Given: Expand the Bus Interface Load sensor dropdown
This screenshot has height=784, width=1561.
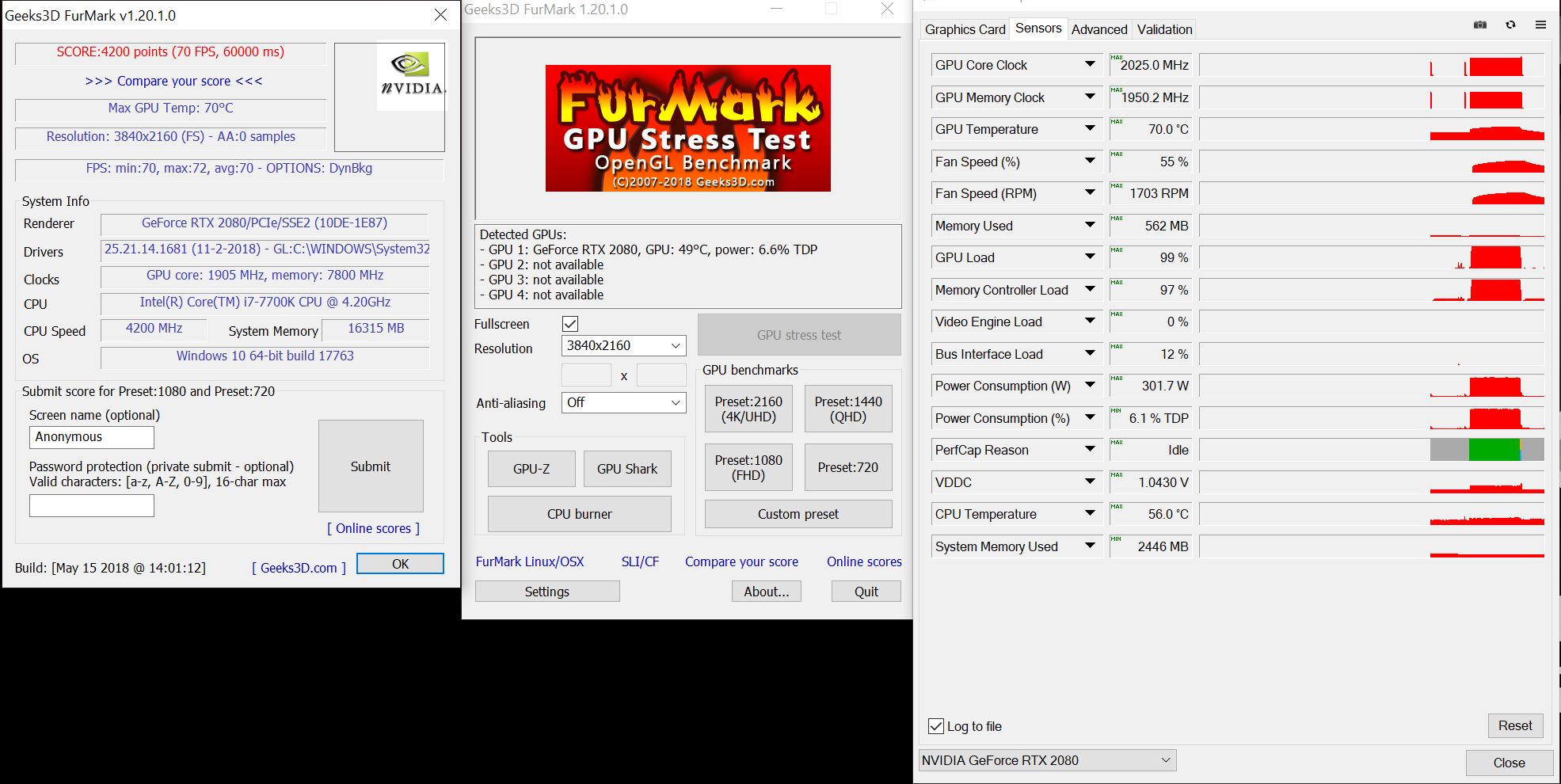Looking at the screenshot, I should 1090,353.
